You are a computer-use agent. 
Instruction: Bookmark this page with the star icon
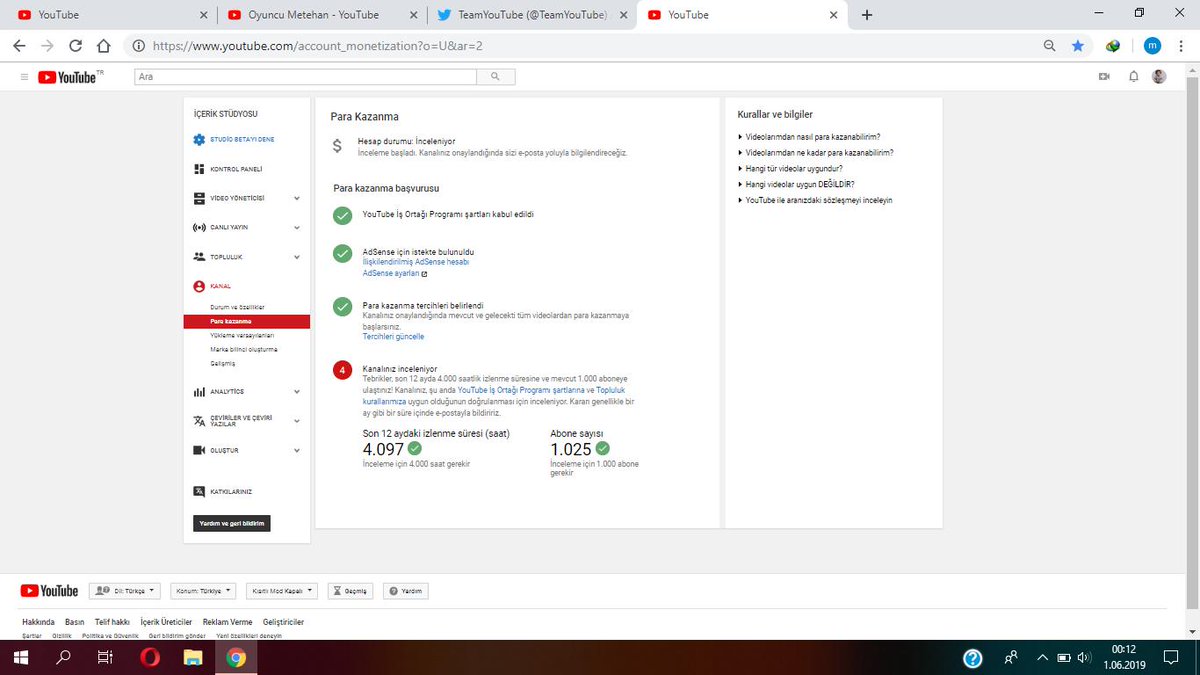click(1077, 45)
